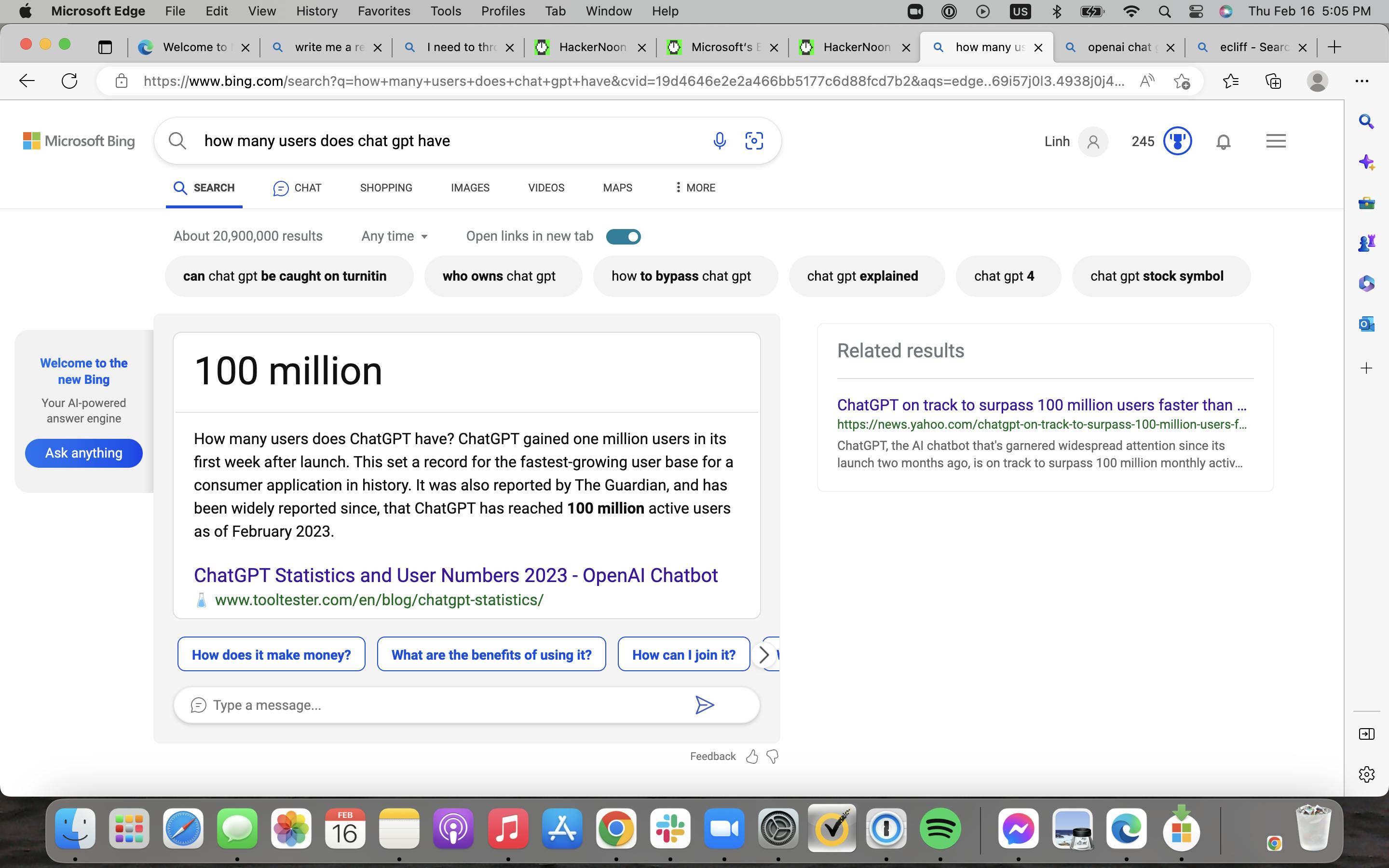The image size is (1389, 868).
Task: Click the microphone voice search icon
Action: (x=719, y=141)
